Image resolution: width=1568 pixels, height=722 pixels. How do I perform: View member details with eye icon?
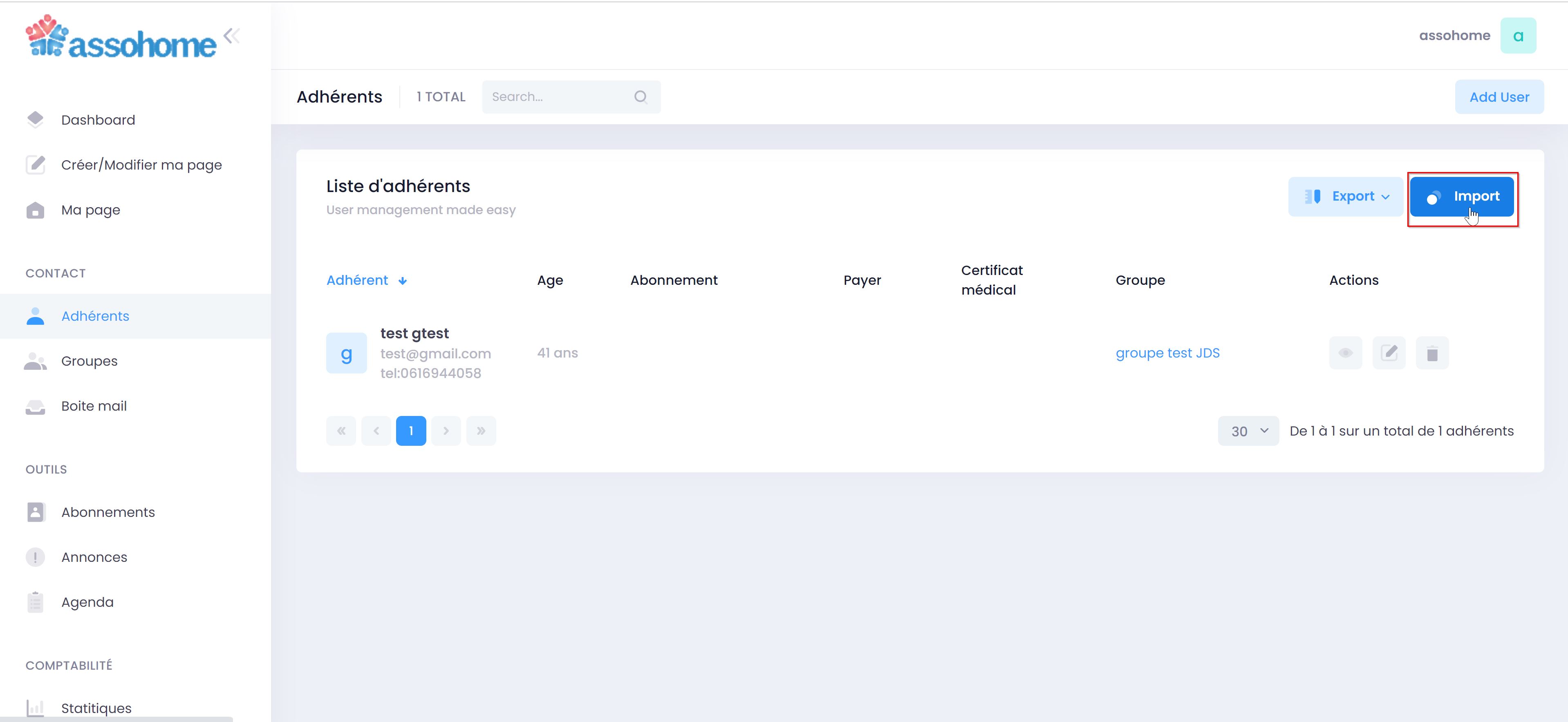pos(1345,353)
